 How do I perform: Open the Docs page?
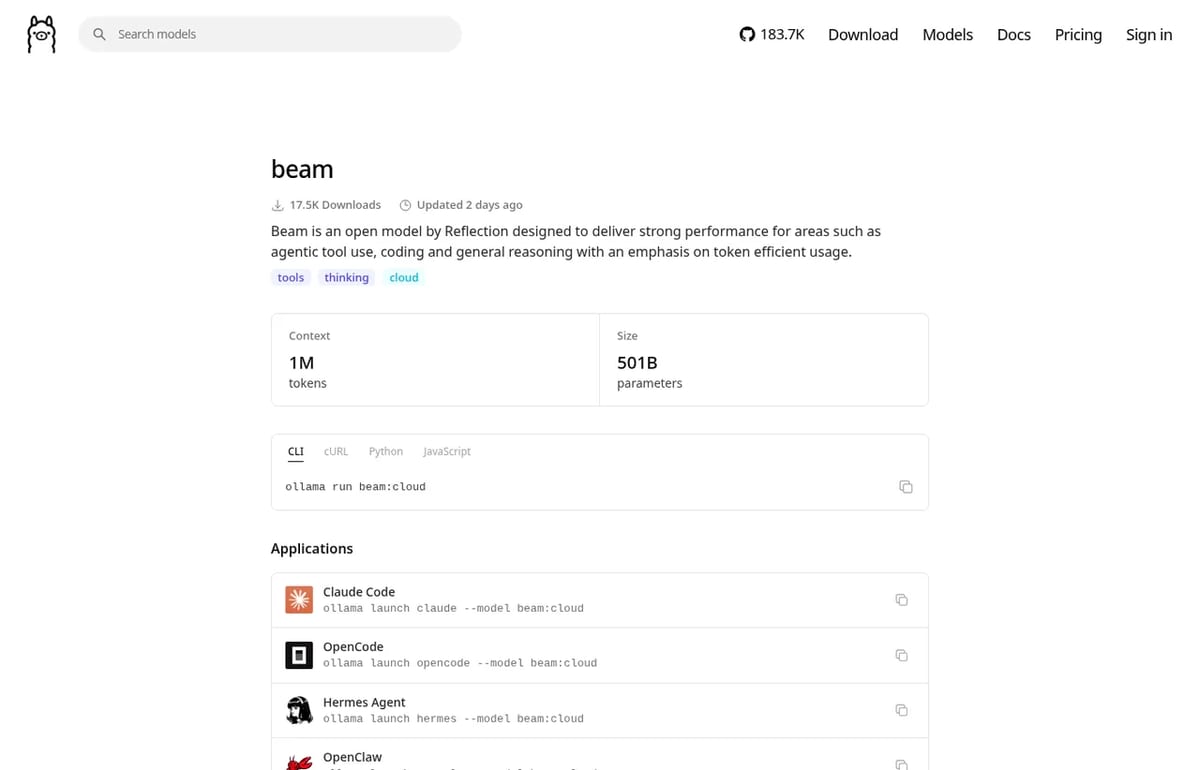pyautogui.click(x=1013, y=34)
